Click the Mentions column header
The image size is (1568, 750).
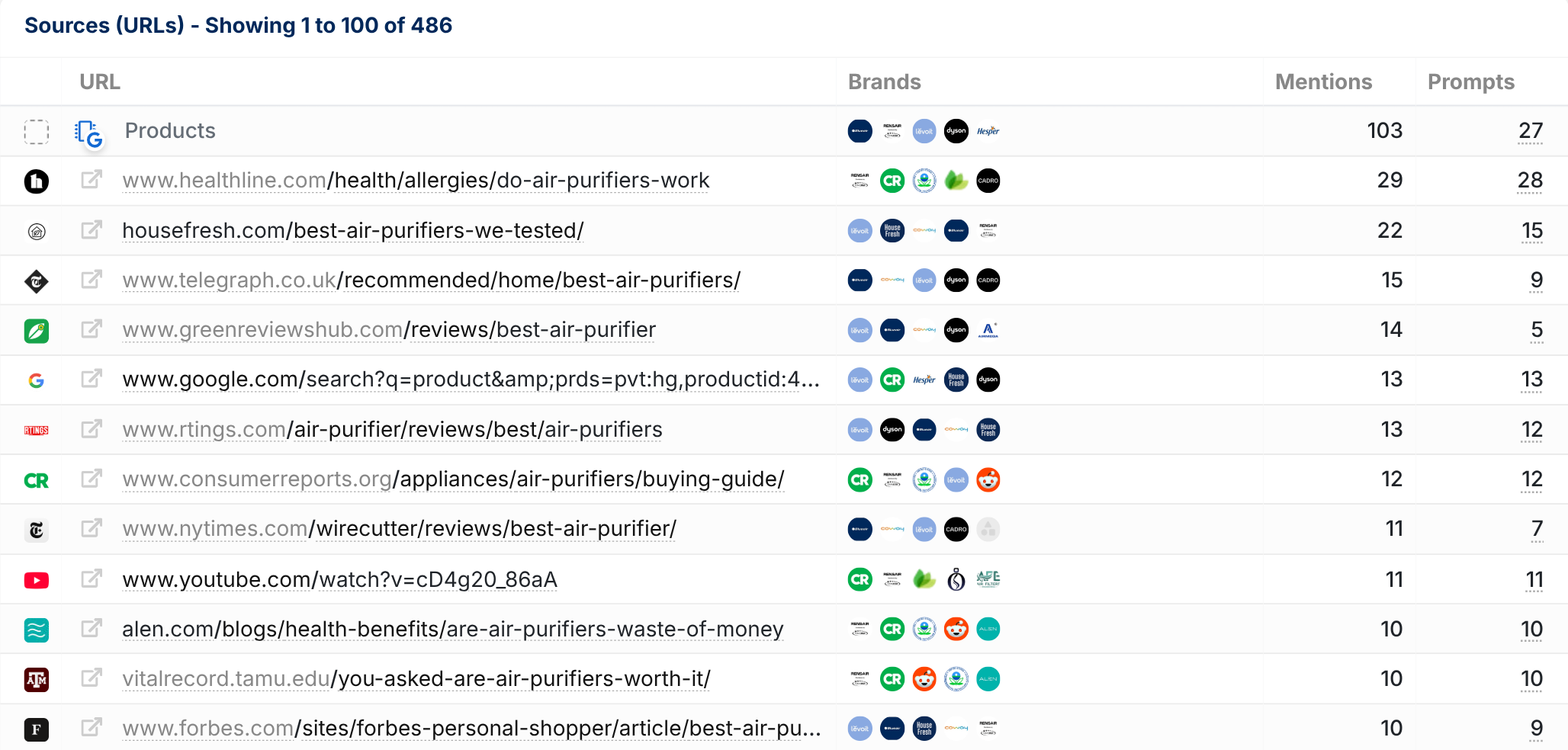click(1324, 82)
